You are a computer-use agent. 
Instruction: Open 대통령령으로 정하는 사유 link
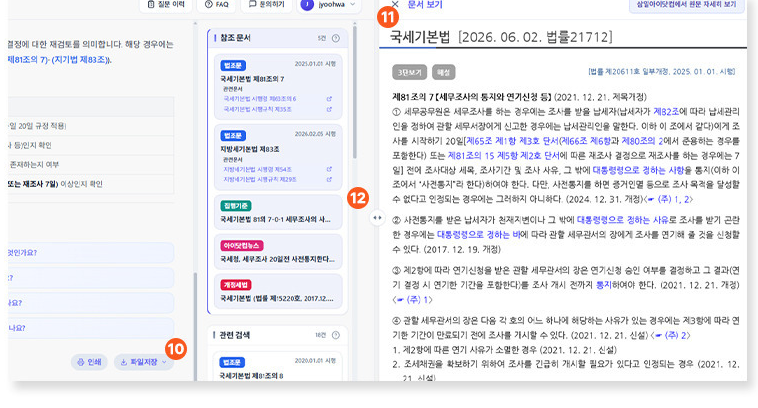[x=623, y=220]
